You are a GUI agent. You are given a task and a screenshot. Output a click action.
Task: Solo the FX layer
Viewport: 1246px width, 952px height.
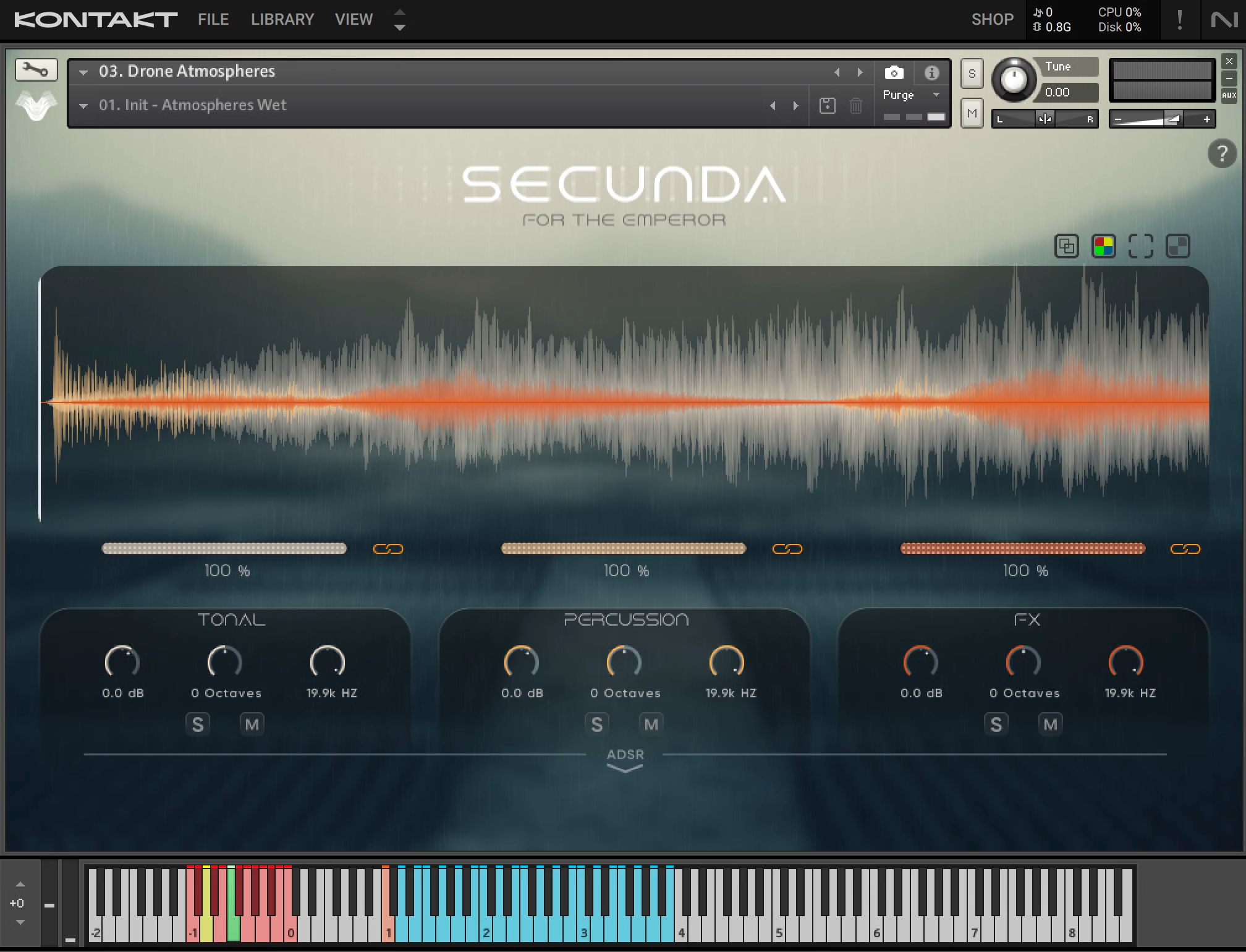[x=996, y=724]
